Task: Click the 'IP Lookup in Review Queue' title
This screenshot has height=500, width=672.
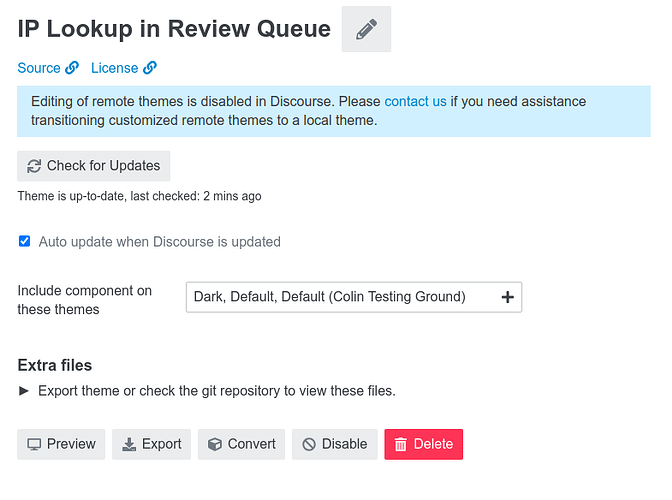Action: [x=174, y=29]
